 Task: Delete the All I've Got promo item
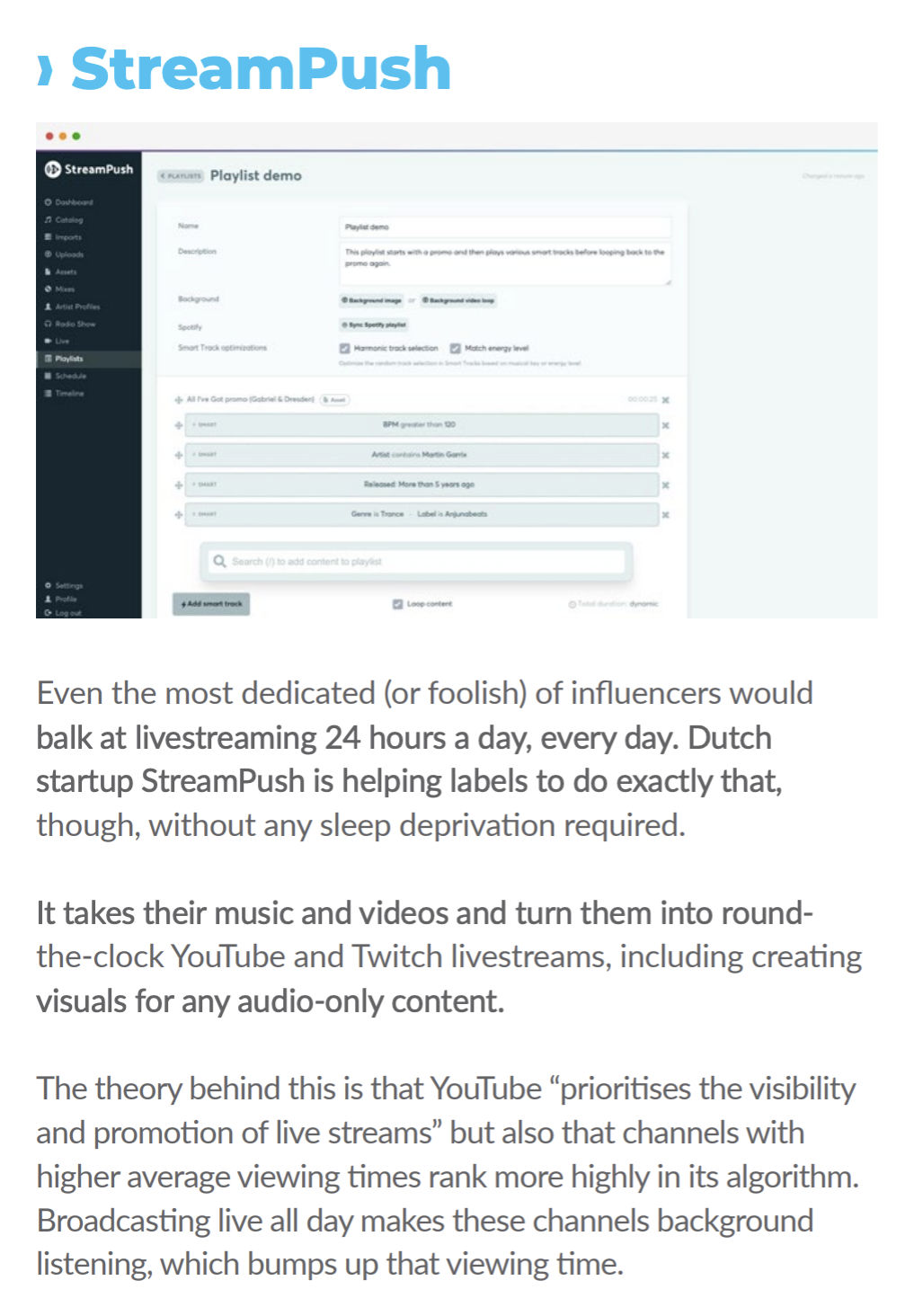(666, 399)
